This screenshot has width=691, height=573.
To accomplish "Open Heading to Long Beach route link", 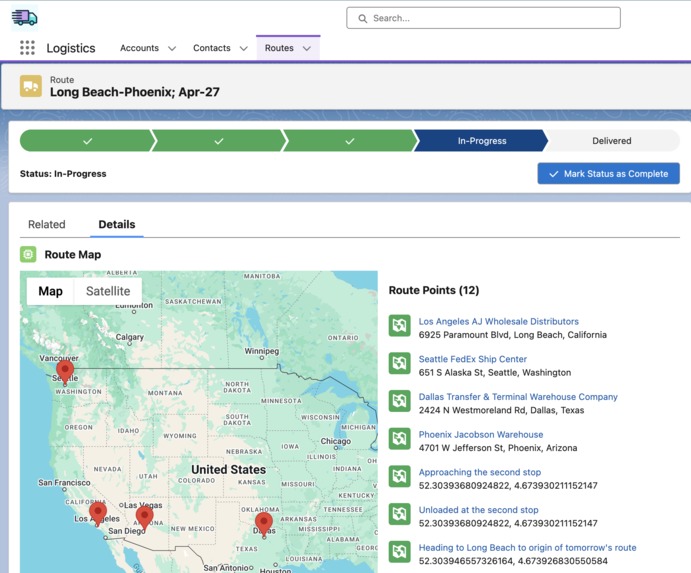I will click(x=528, y=547).
